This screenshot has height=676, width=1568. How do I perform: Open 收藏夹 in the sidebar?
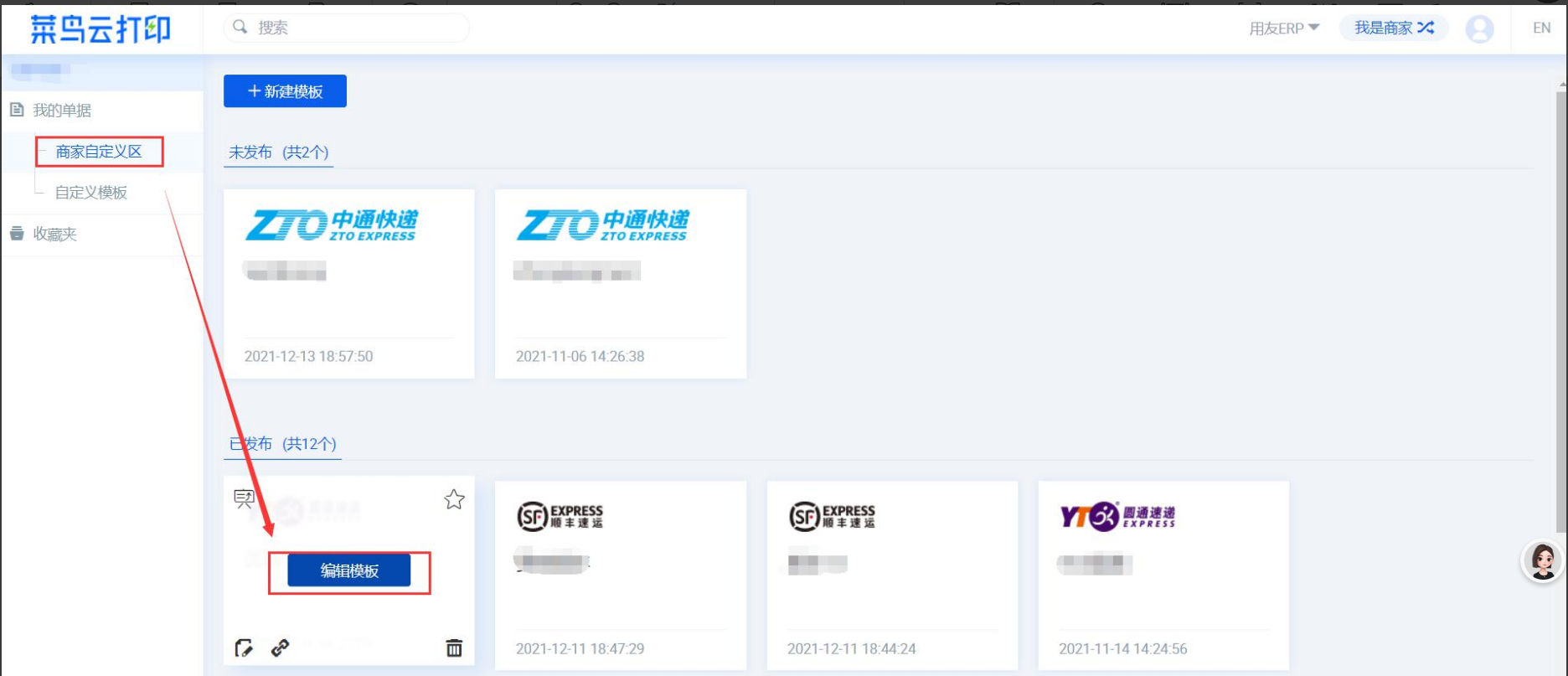click(55, 235)
